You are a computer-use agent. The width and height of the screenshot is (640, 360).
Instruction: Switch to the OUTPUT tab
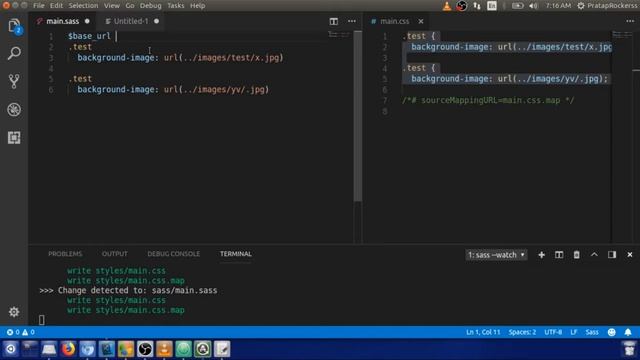pyautogui.click(x=115, y=254)
